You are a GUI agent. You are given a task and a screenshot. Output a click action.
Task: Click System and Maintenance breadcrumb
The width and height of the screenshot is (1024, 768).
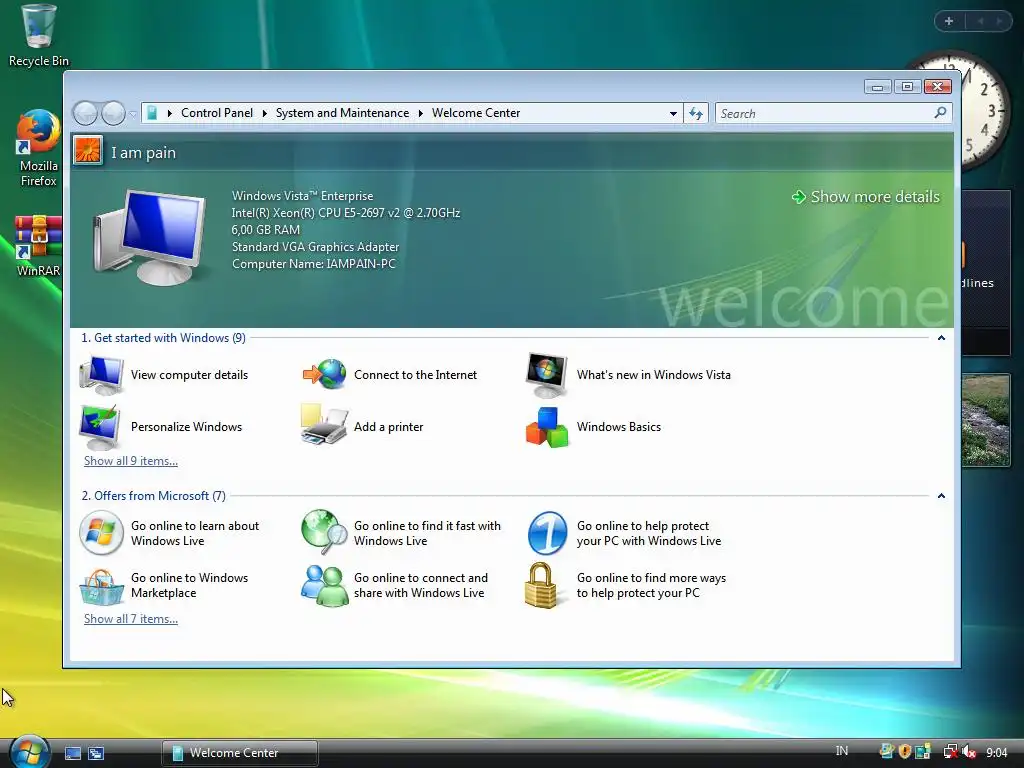point(342,113)
